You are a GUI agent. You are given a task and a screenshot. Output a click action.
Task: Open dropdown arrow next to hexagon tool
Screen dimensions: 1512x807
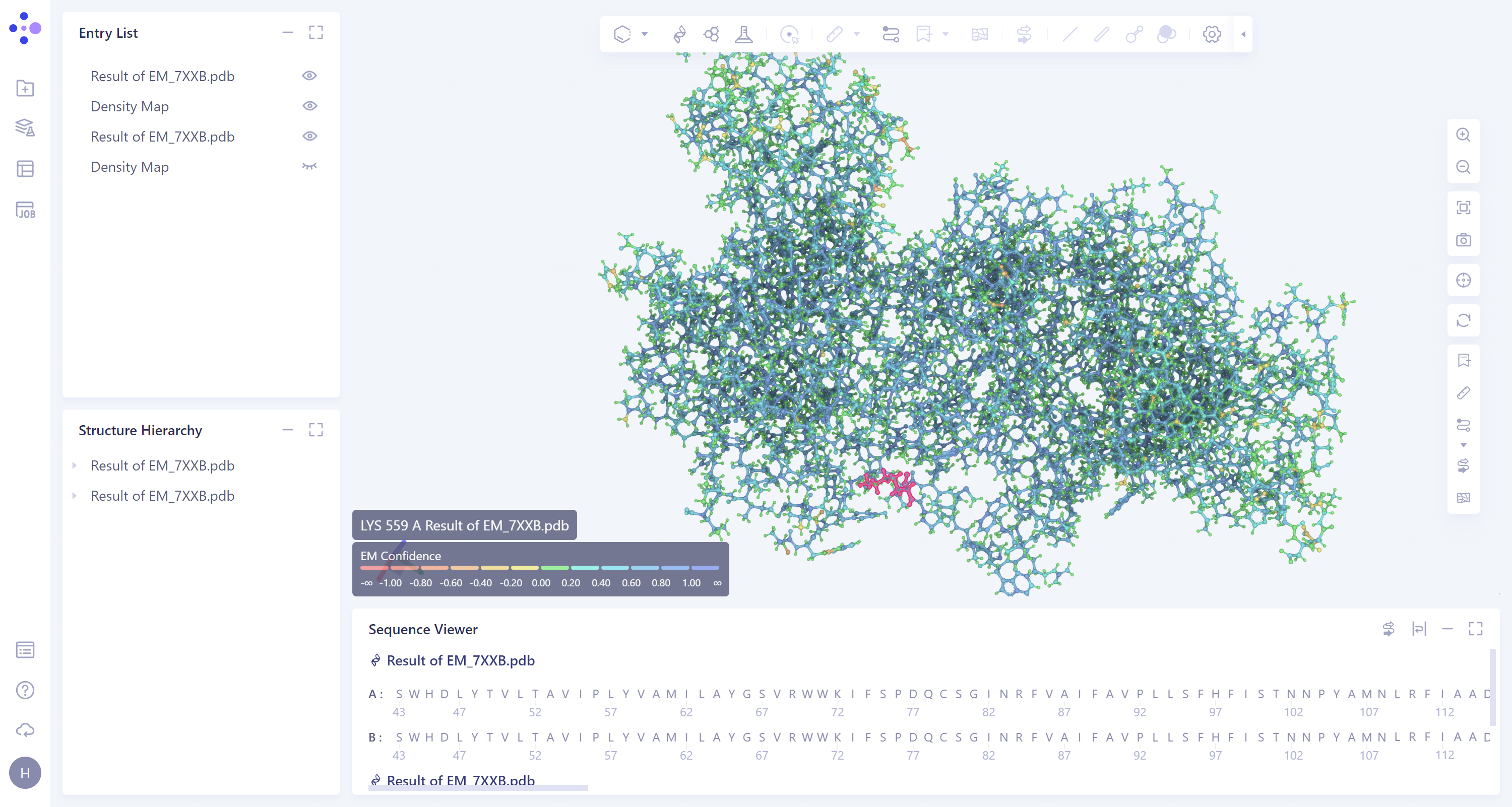(645, 34)
